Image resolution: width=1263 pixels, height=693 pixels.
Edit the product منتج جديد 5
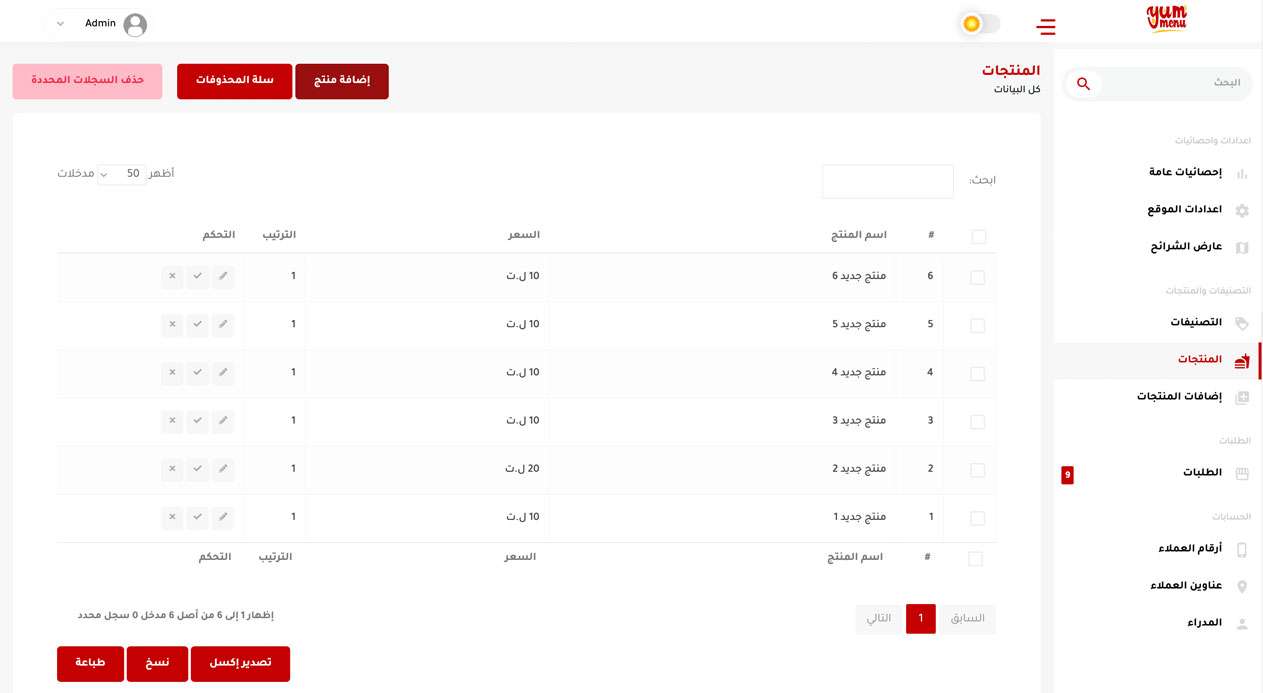pyautogui.click(x=223, y=324)
